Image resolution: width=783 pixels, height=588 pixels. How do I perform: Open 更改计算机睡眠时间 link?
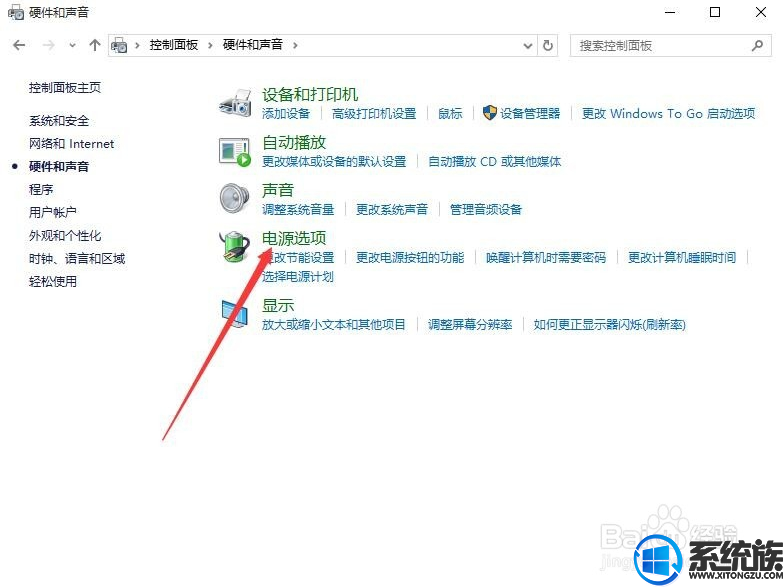pyautogui.click(x=682, y=258)
